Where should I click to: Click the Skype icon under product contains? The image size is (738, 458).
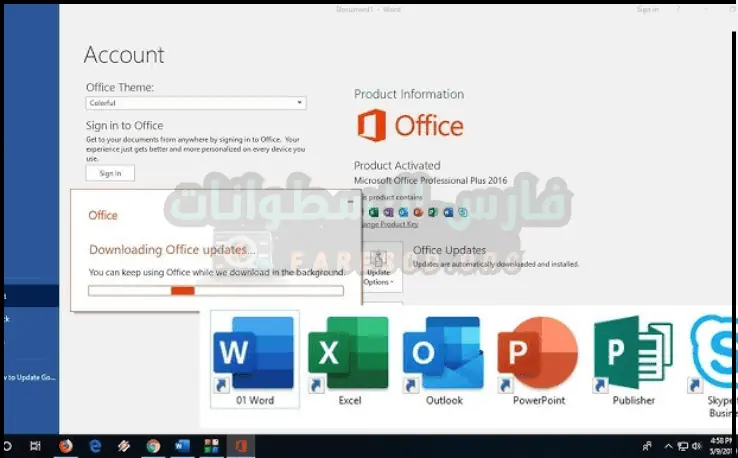[463, 212]
